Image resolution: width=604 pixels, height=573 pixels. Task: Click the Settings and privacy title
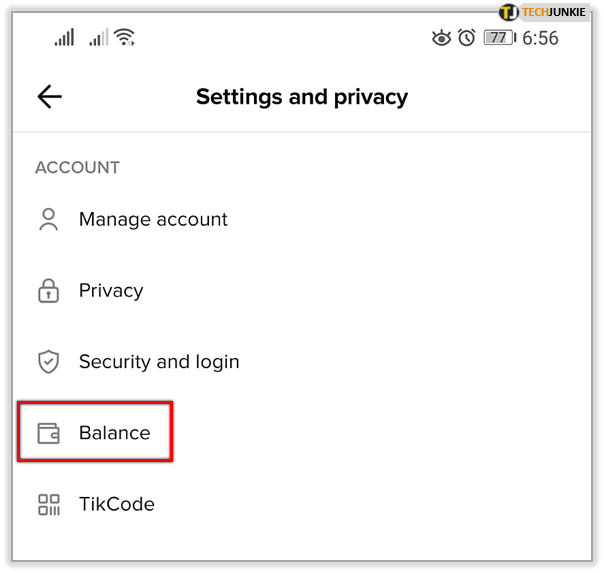(302, 97)
